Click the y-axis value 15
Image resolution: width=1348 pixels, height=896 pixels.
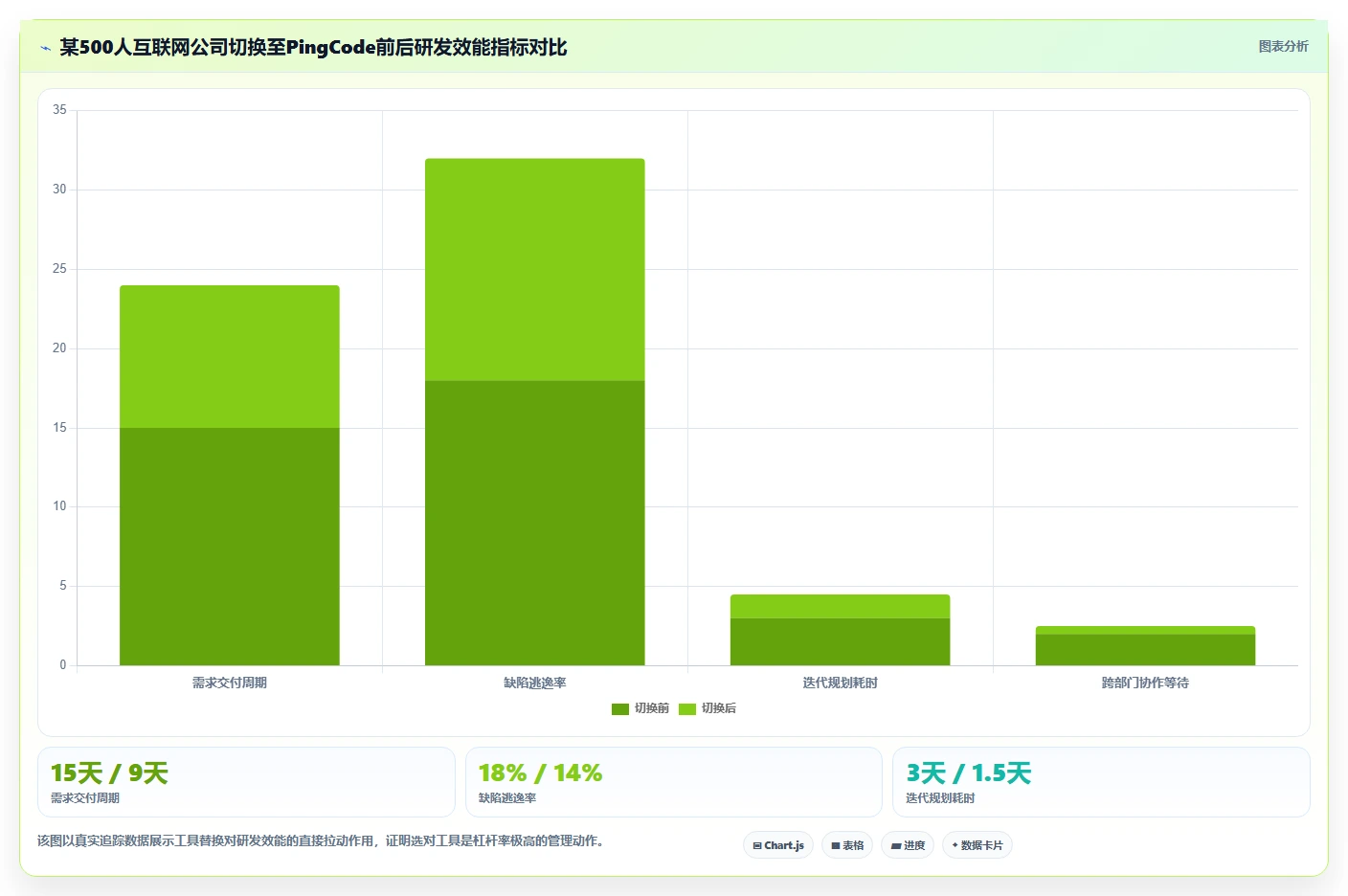pyautogui.click(x=59, y=428)
